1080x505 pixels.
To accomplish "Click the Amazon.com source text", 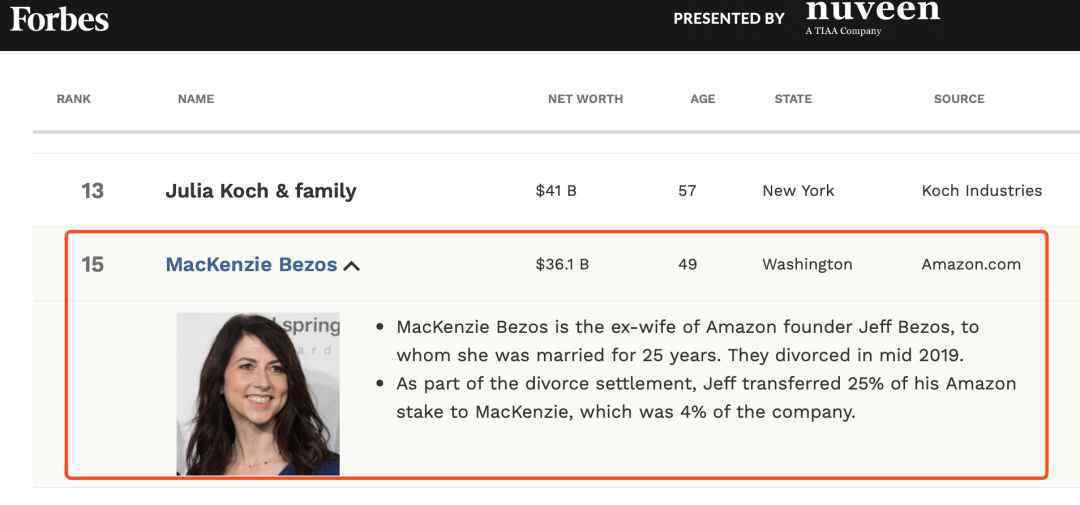I will pyautogui.click(x=971, y=265).
